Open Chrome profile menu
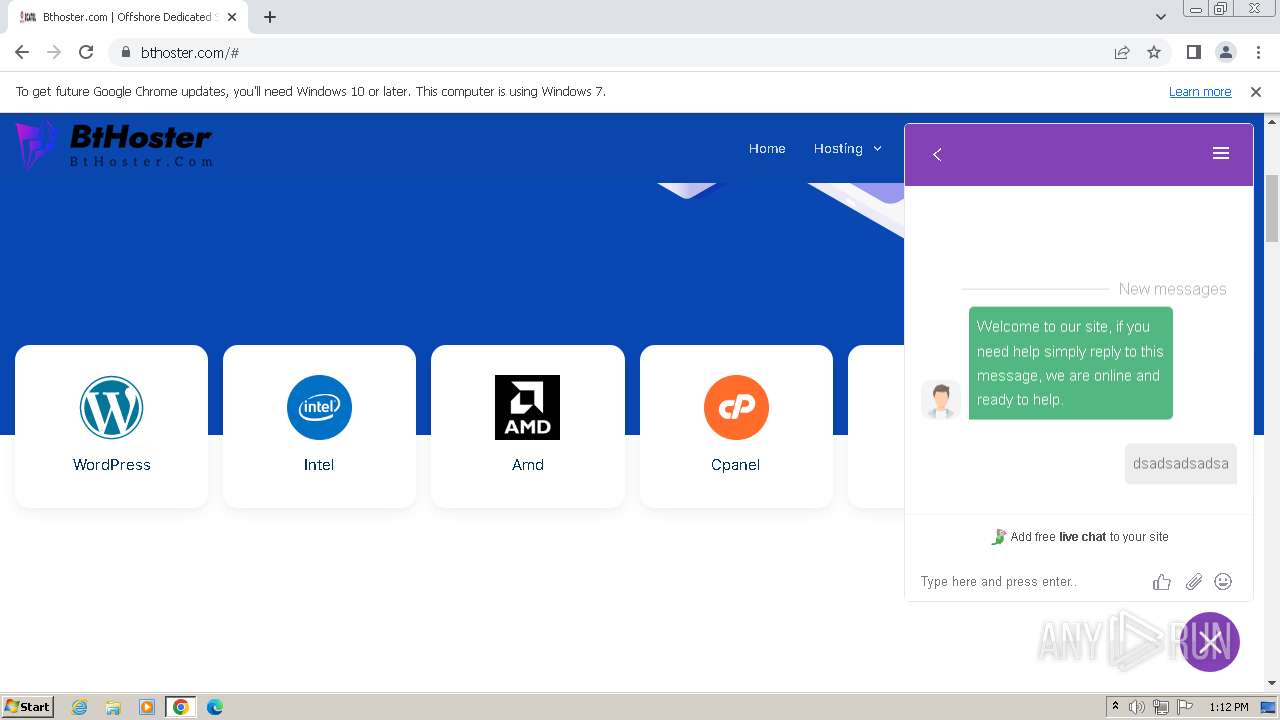Screen dimensions: 1280x720 pos(1225,52)
